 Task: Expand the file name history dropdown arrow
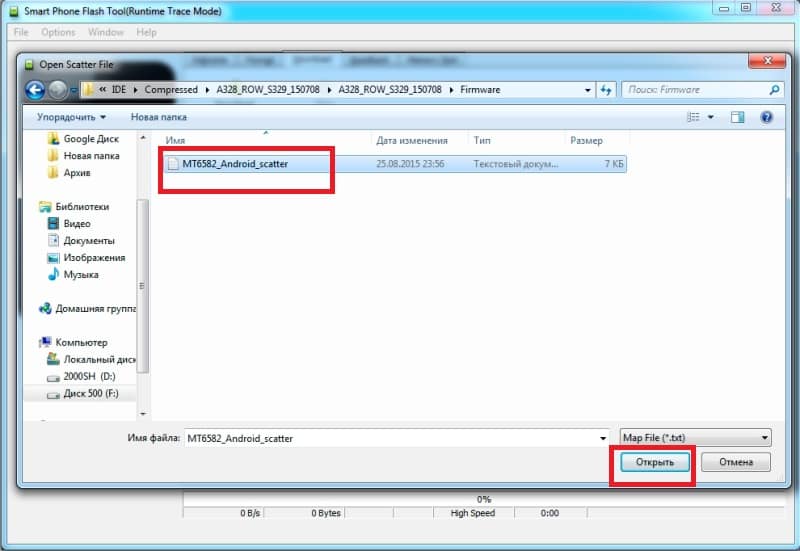(603, 438)
